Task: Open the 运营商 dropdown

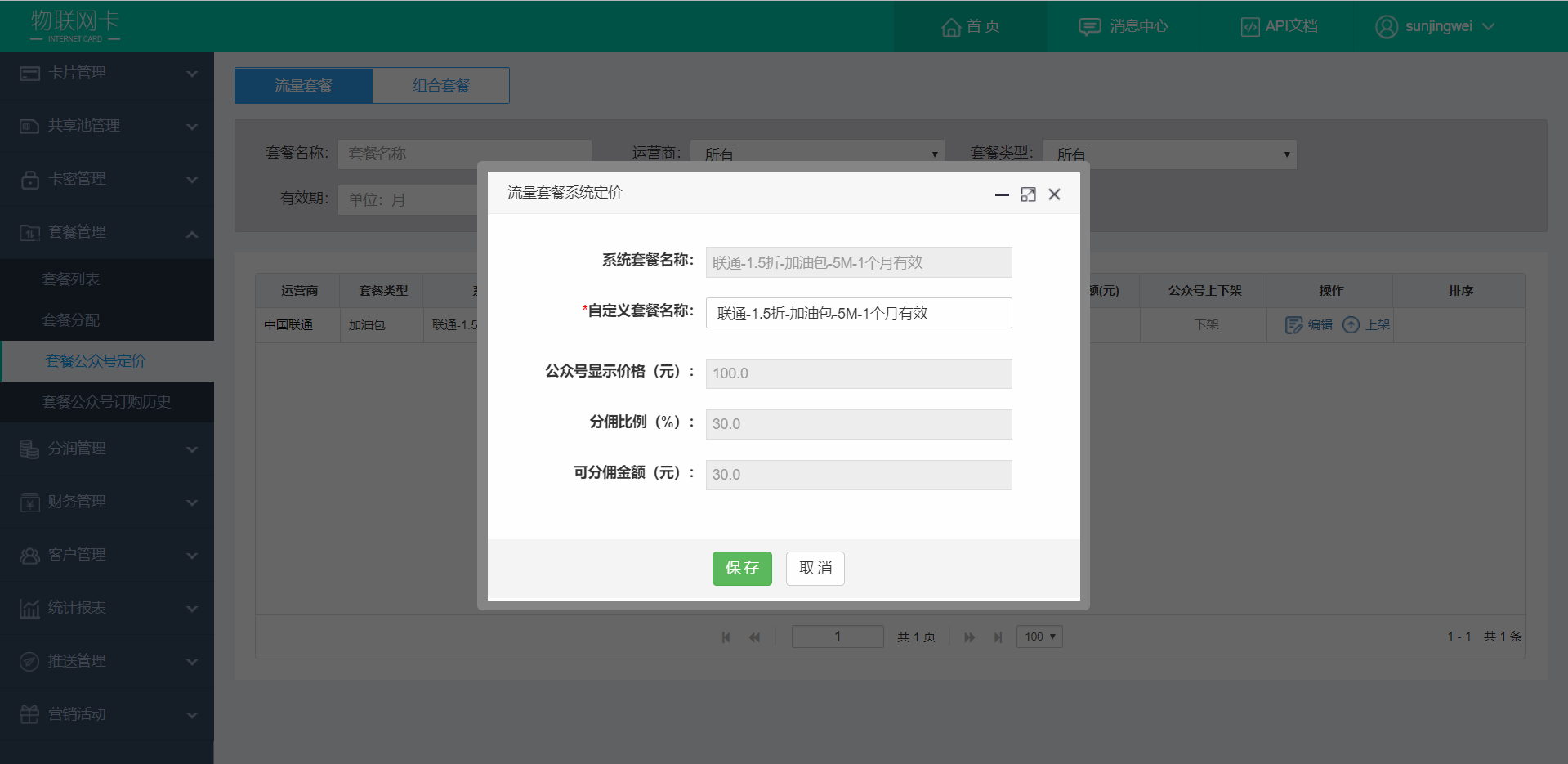Action: pyautogui.click(x=817, y=154)
